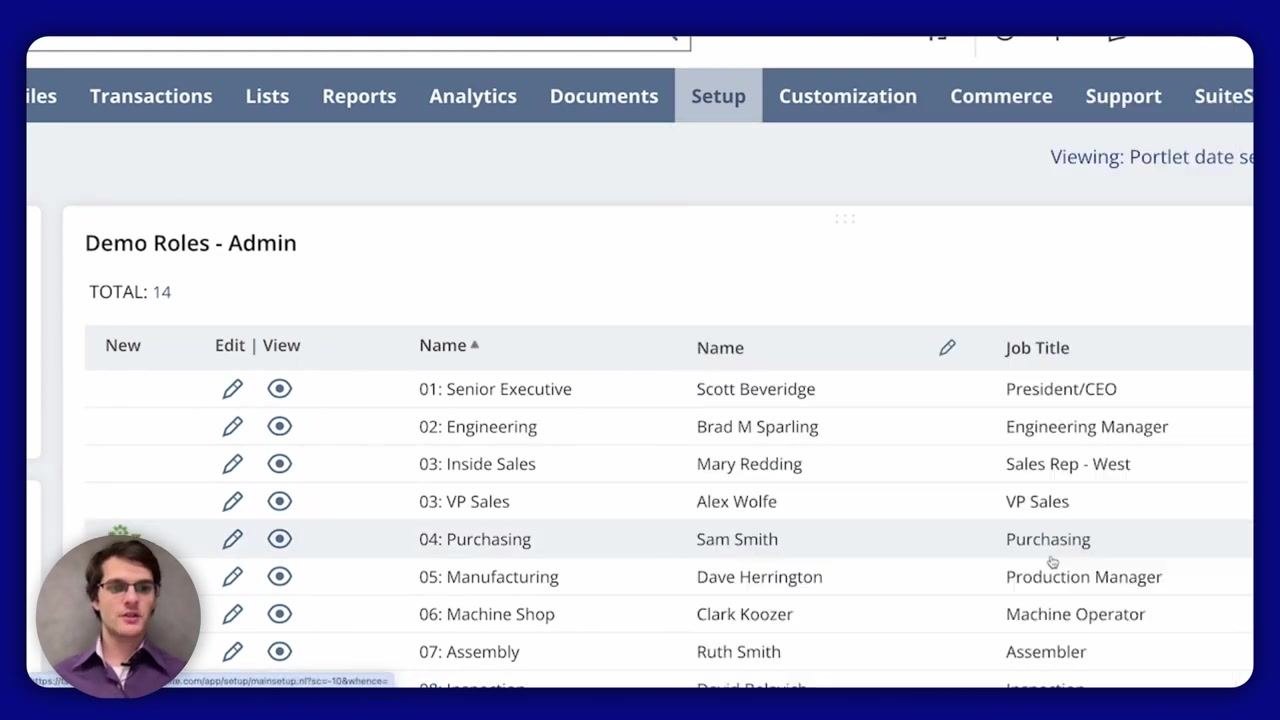View the 07: Assembly role

point(279,652)
